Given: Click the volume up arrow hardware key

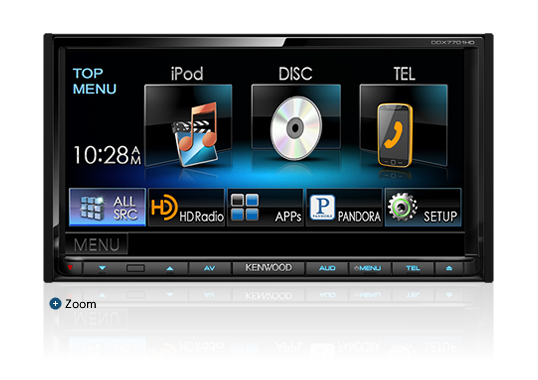Looking at the screenshot, I should coord(169,268).
